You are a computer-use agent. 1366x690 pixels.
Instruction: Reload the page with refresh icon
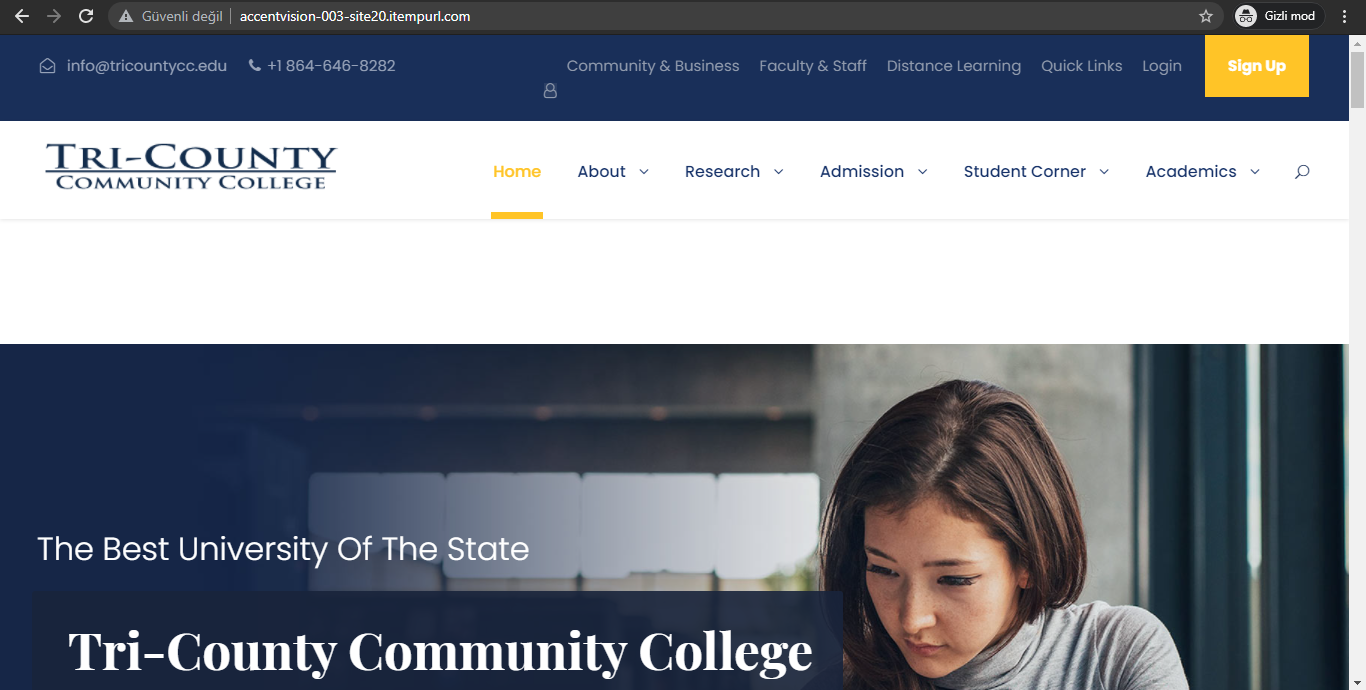(x=86, y=16)
